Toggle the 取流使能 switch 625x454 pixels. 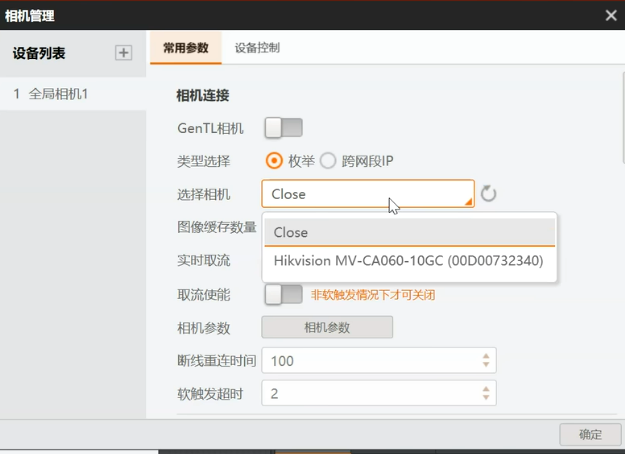pos(283,295)
